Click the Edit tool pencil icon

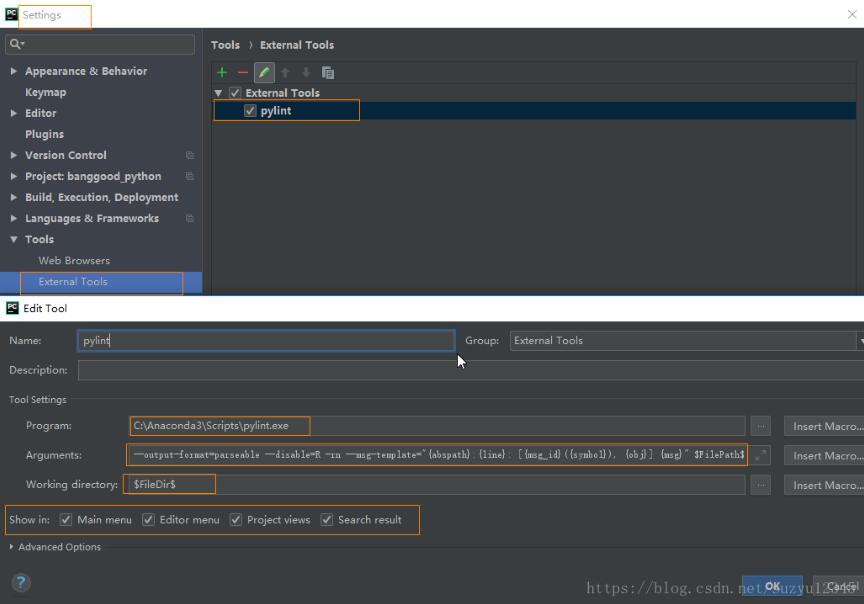tap(264, 72)
